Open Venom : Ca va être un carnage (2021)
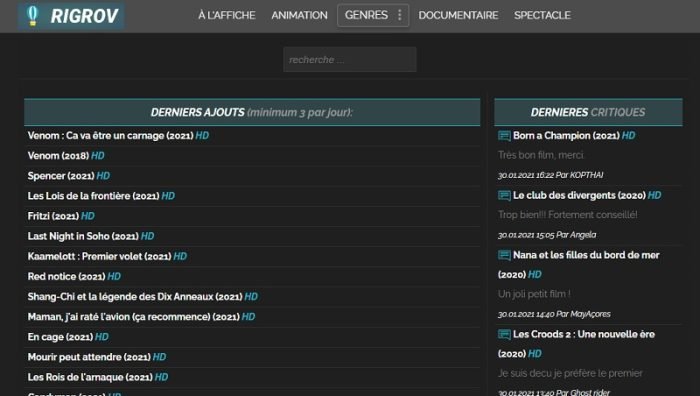This screenshot has height=396, width=700. (x=110, y=136)
